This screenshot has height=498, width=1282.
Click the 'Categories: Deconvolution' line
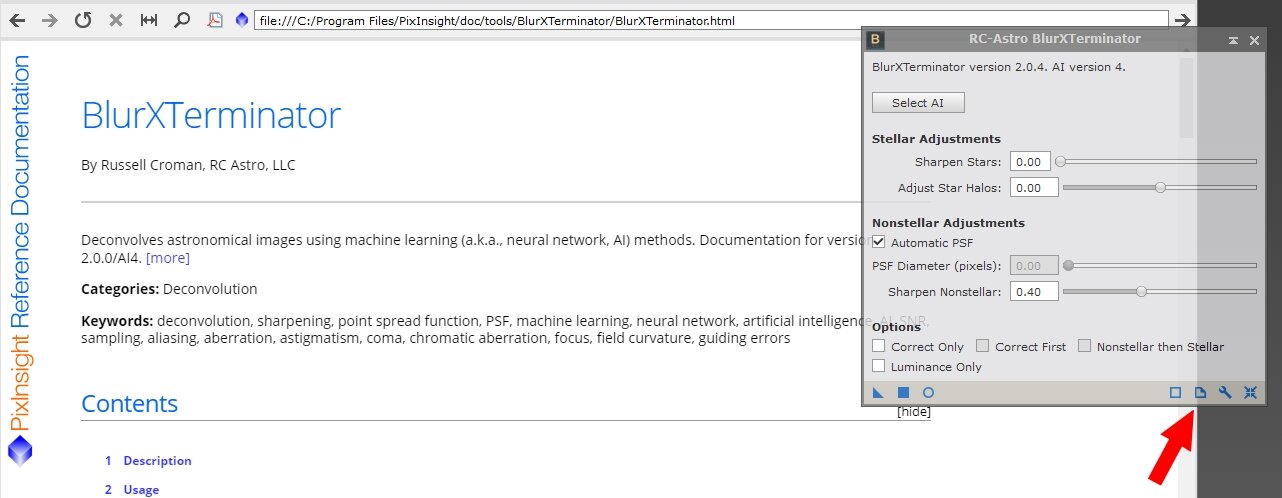tap(169, 289)
